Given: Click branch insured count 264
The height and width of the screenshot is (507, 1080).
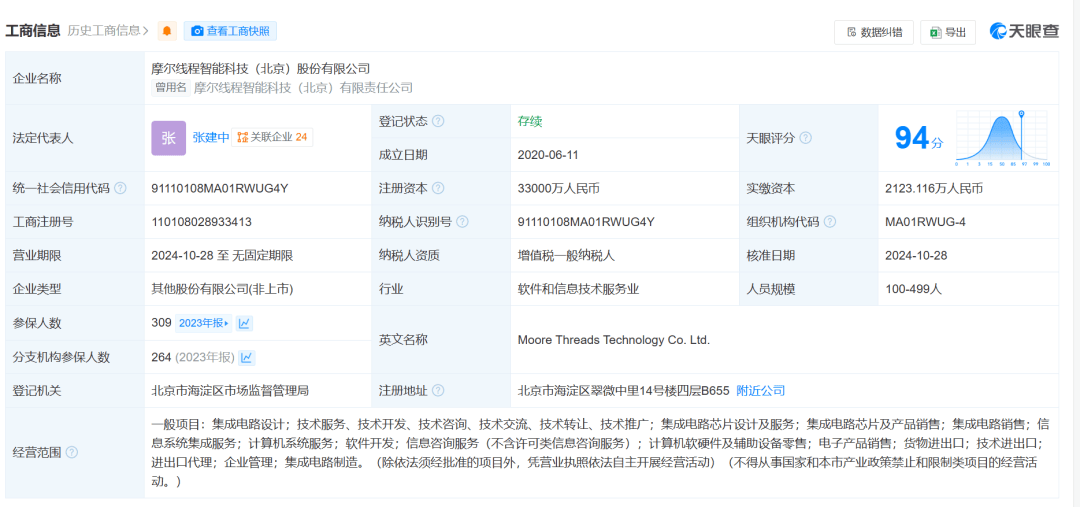Looking at the screenshot, I should 161,358.
